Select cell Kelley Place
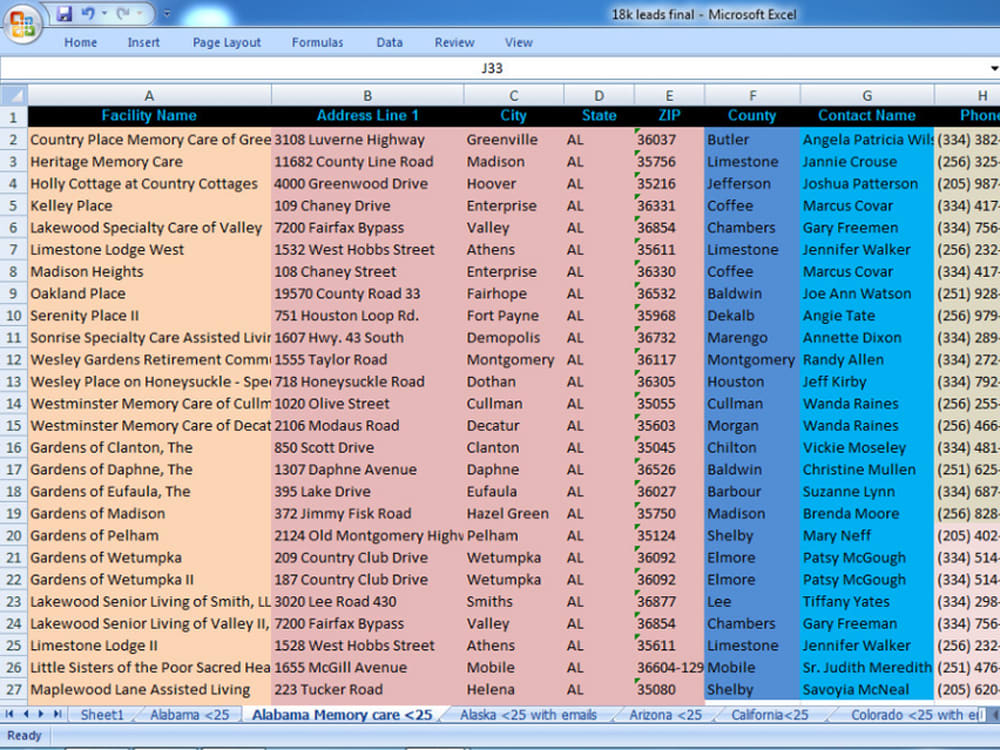Screen dimensions: 1000x750 149,206
